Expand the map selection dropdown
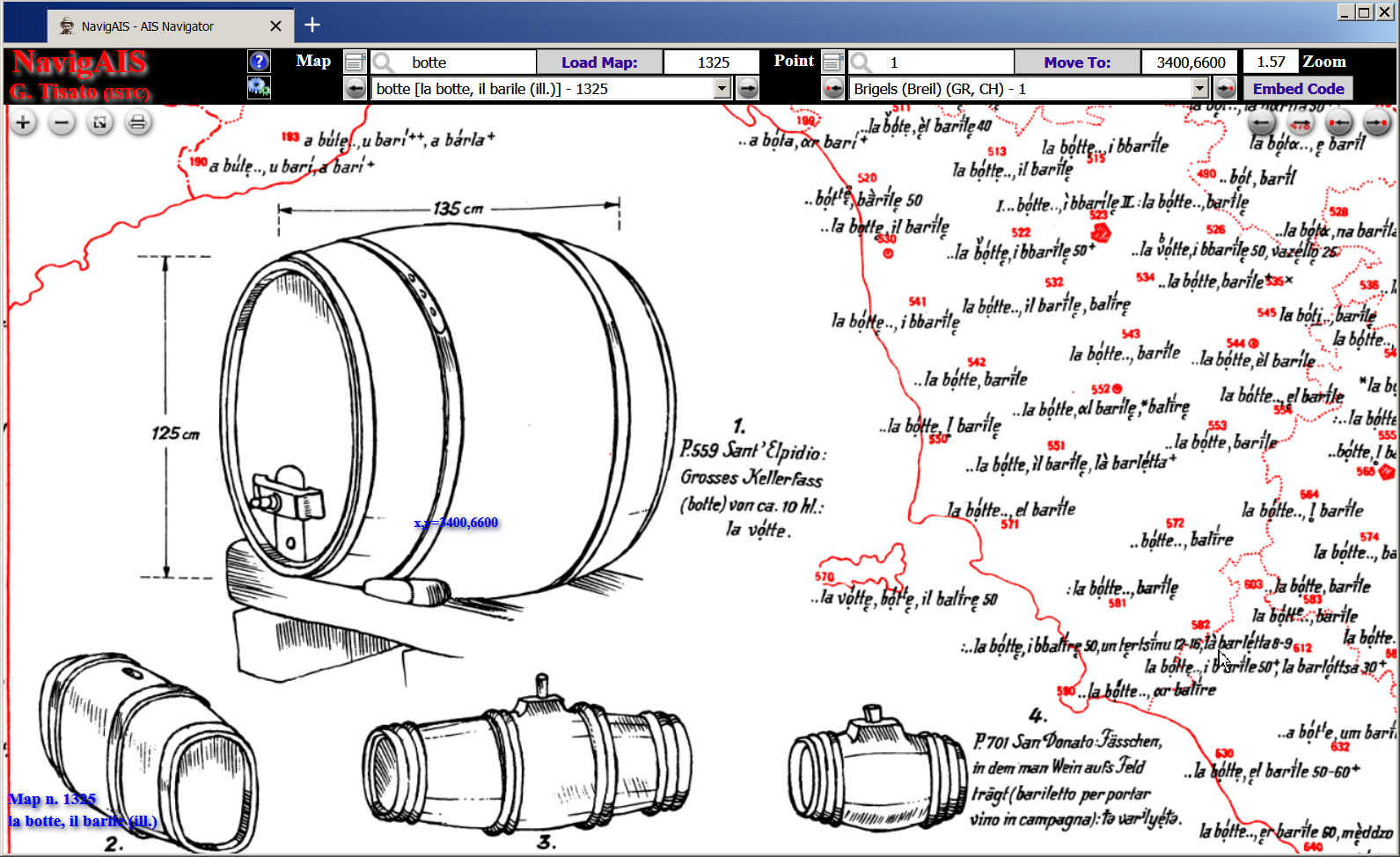 [722, 88]
